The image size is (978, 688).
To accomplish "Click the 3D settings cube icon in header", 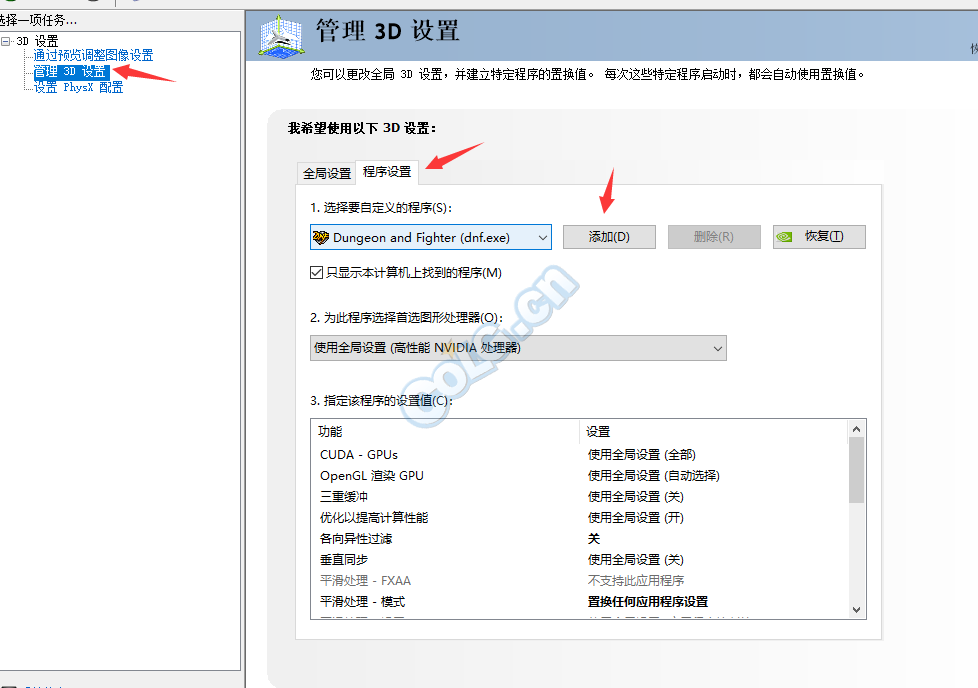I will 281,34.
